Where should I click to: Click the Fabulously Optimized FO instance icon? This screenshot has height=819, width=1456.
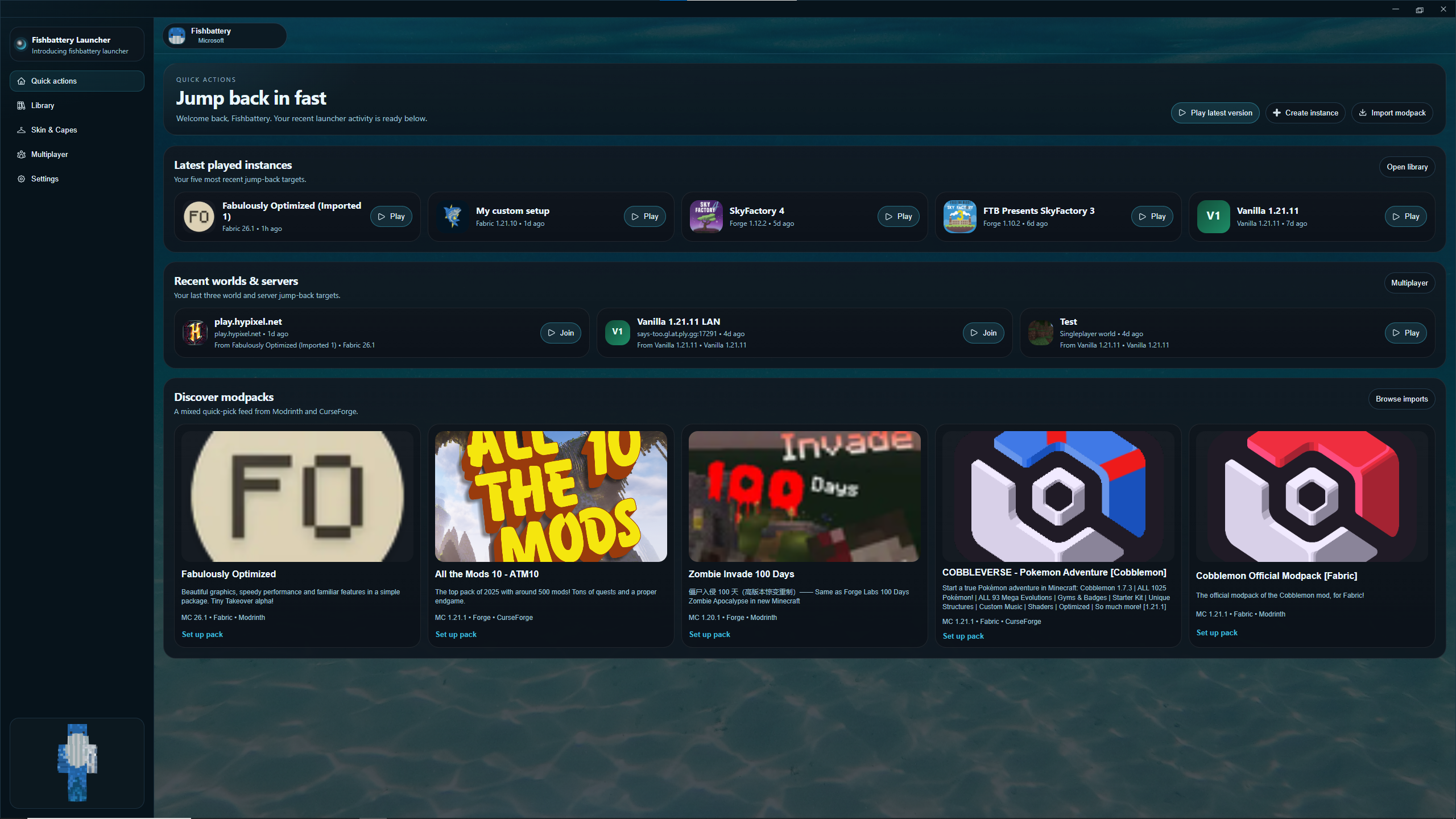click(x=198, y=217)
